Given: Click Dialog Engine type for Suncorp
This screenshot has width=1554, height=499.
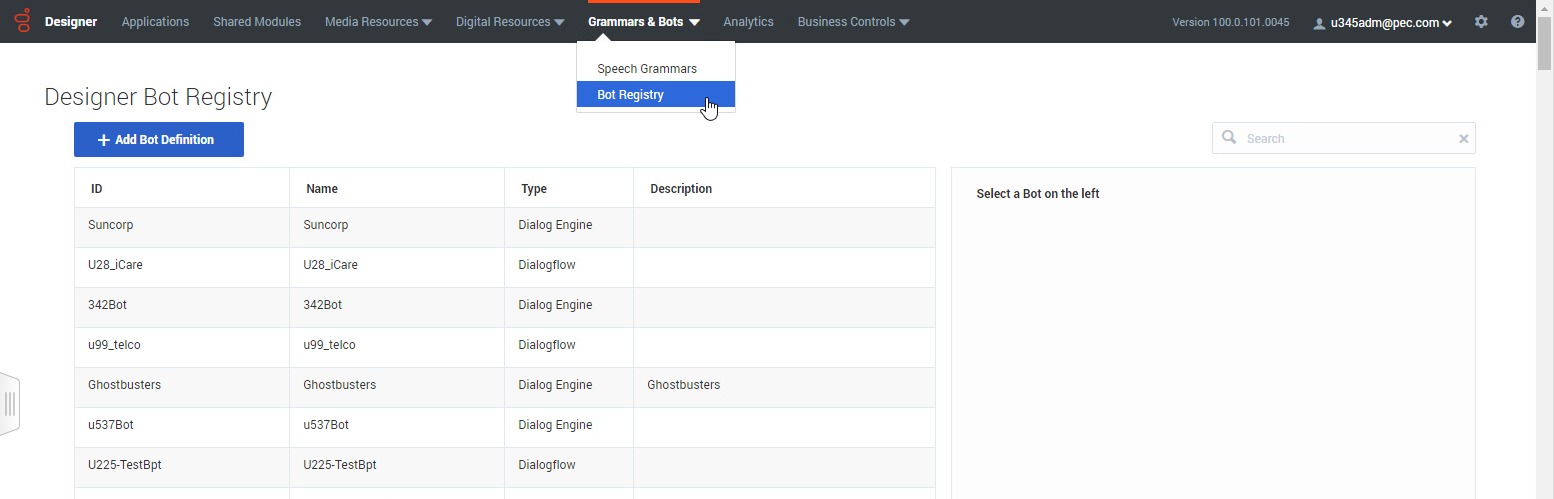Looking at the screenshot, I should [x=555, y=225].
